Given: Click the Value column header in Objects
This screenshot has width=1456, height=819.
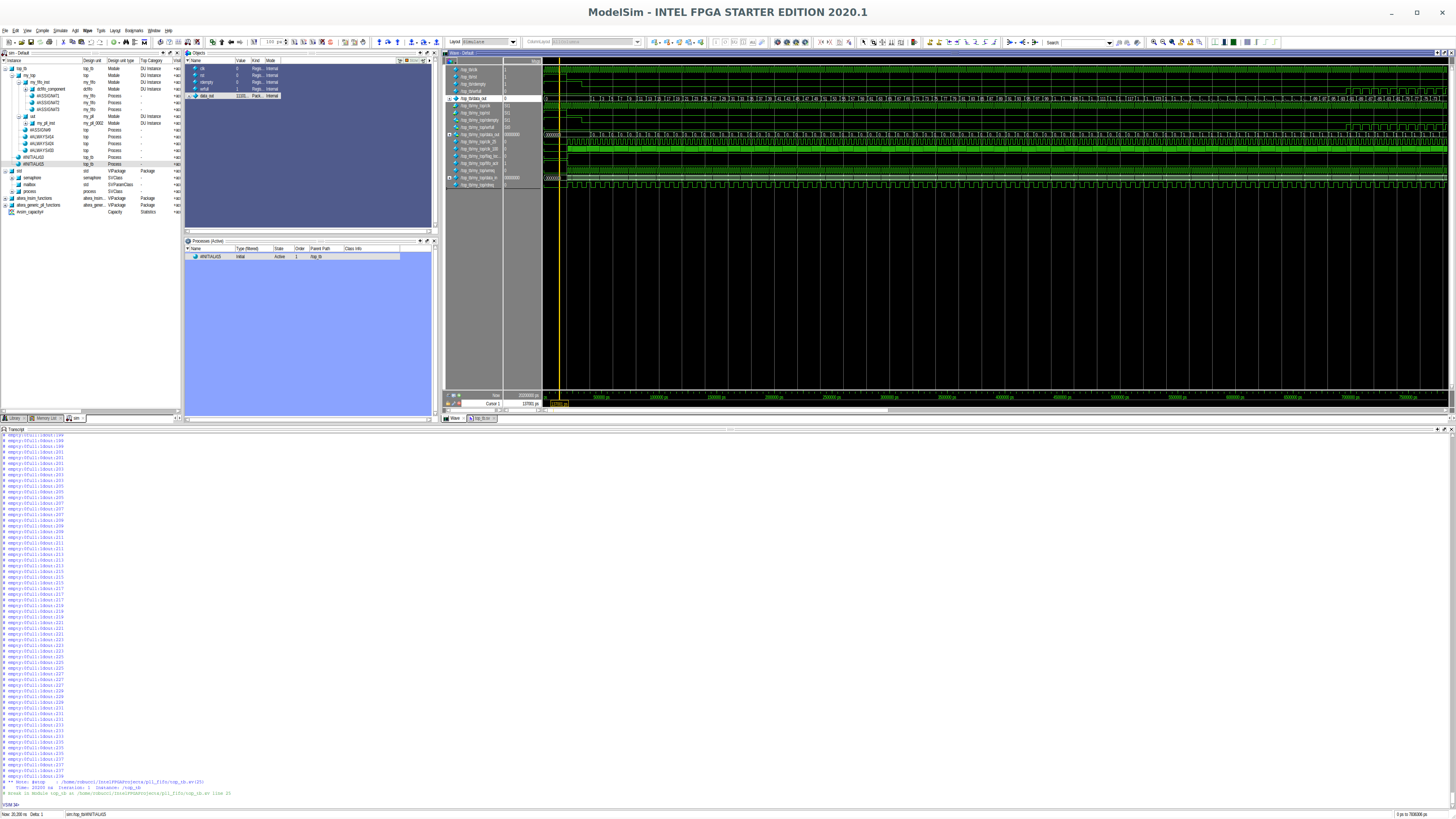Looking at the screenshot, I should [x=243, y=61].
